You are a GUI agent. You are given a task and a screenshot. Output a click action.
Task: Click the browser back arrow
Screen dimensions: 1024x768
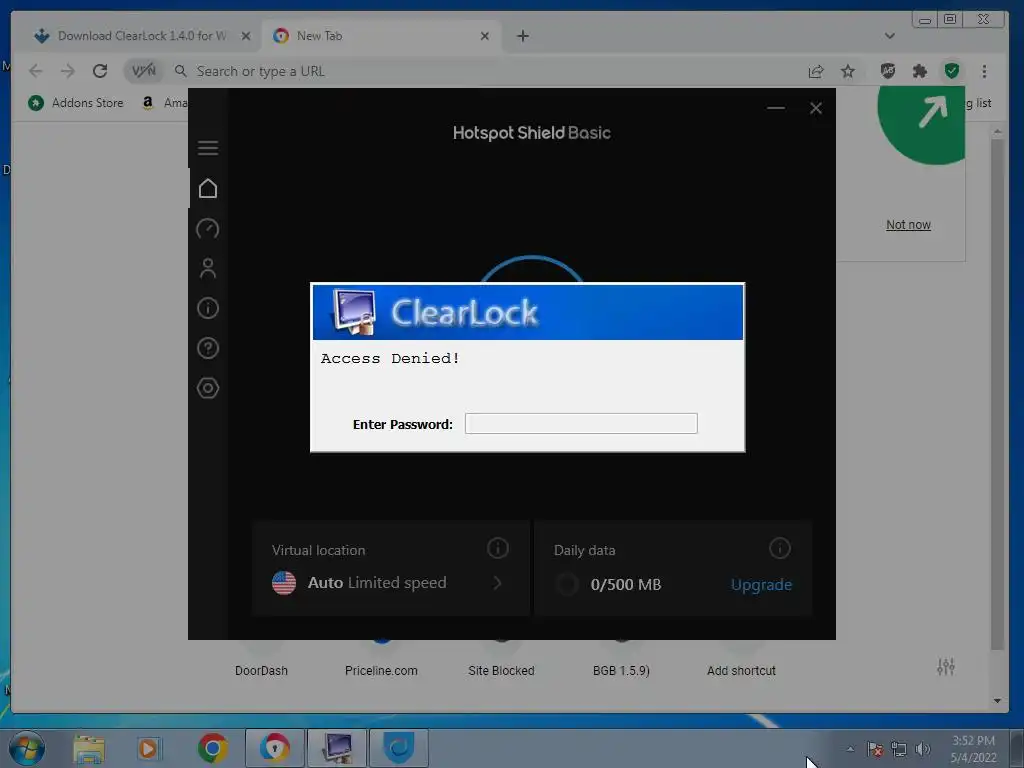click(x=36, y=71)
